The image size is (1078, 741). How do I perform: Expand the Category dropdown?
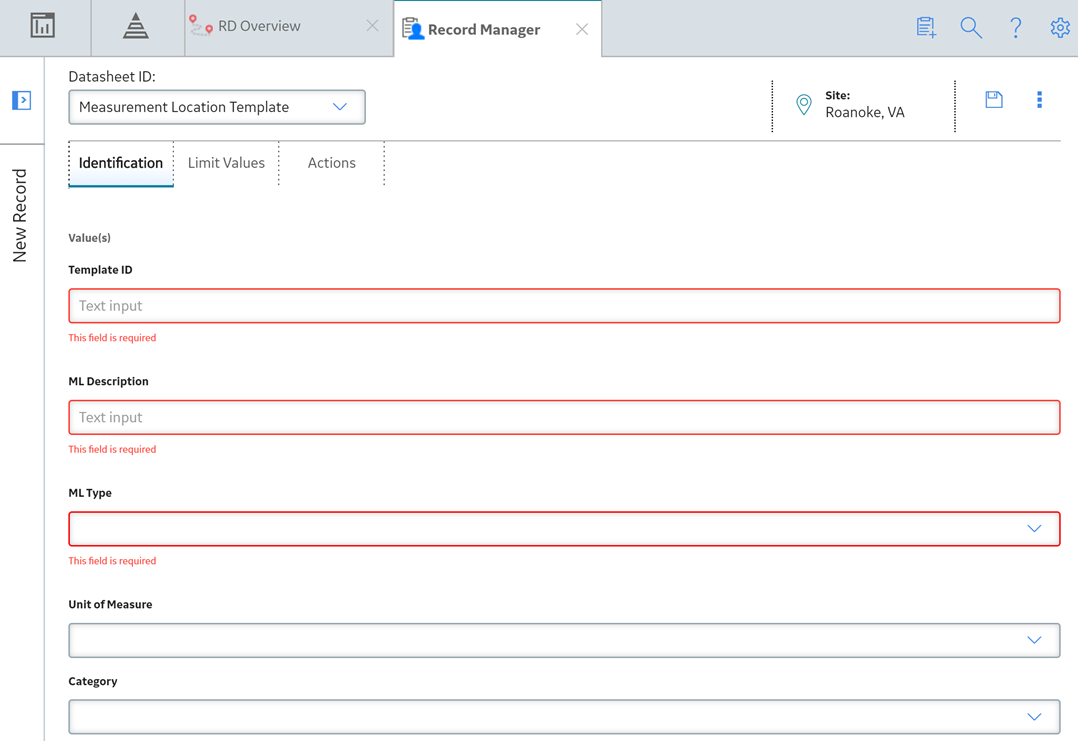pos(564,717)
